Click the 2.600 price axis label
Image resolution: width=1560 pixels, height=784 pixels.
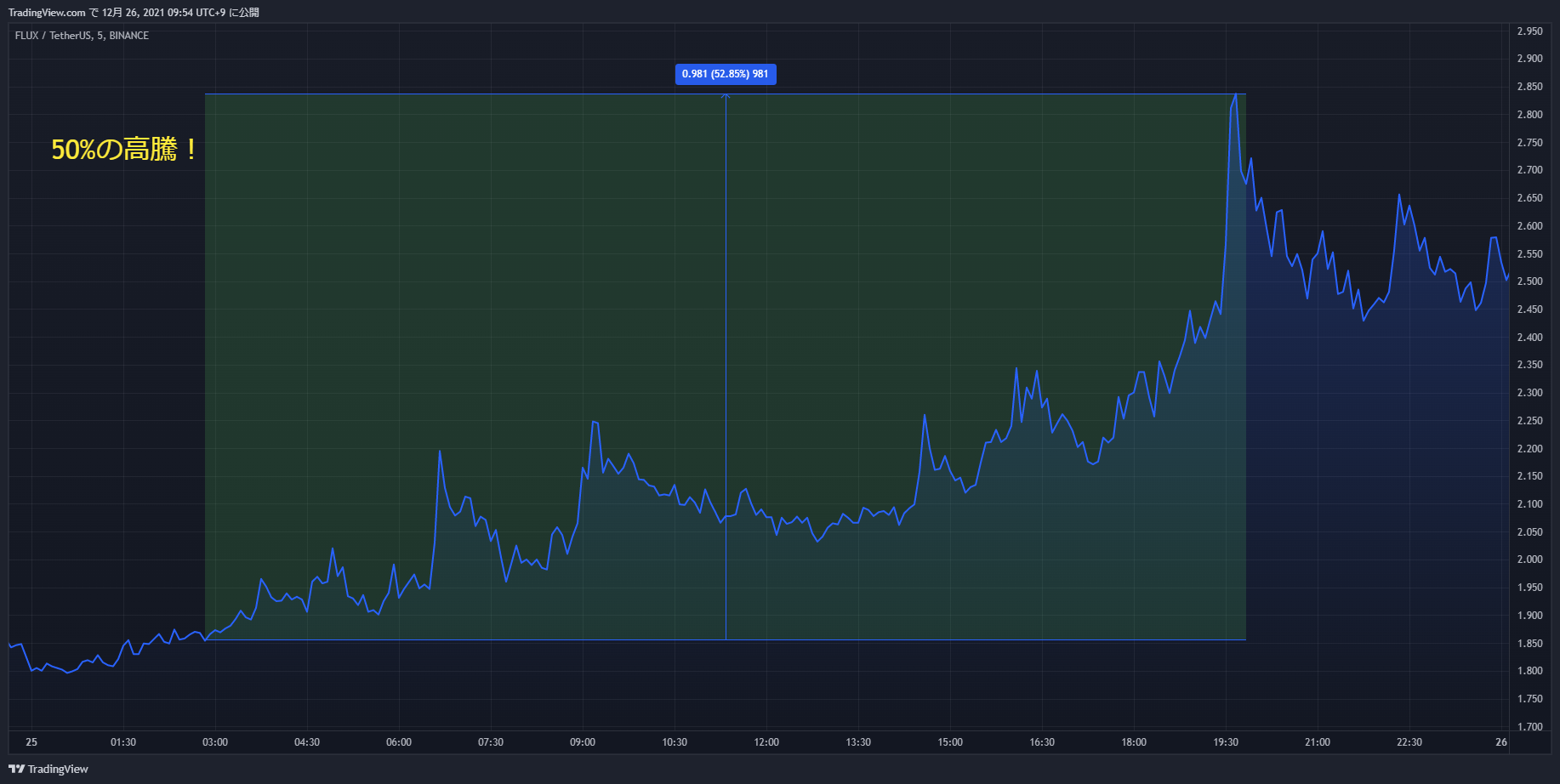tap(1529, 226)
